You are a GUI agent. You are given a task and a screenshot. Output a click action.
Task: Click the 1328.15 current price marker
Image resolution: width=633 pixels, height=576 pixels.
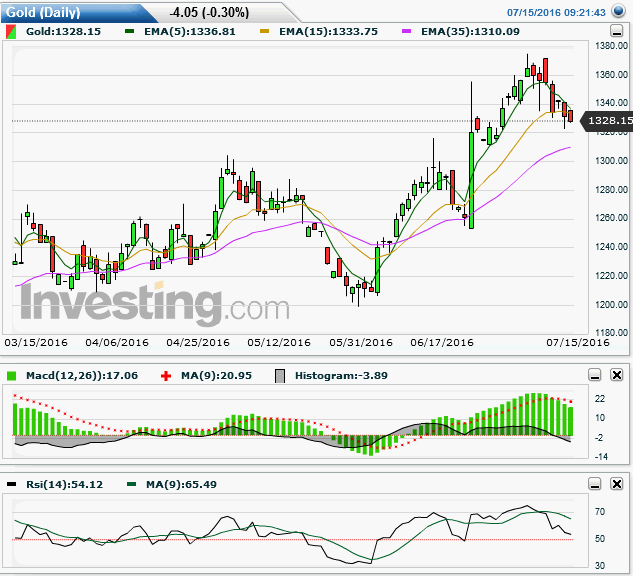click(607, 120)
